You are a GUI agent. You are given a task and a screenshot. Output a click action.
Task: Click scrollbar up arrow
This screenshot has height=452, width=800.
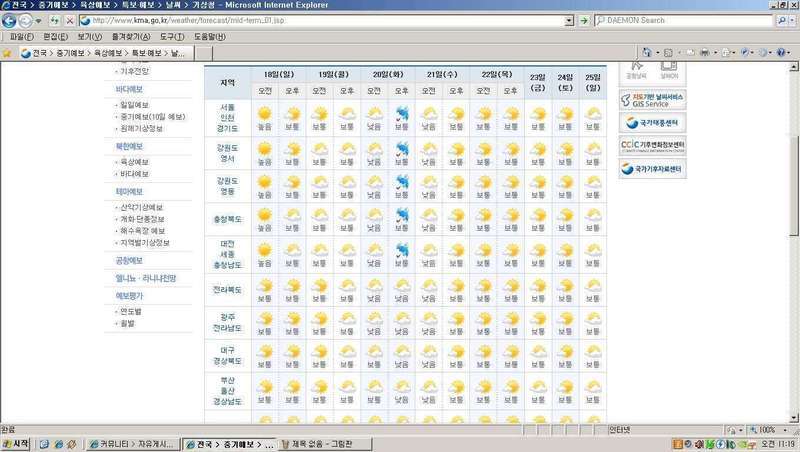(794, 67)
